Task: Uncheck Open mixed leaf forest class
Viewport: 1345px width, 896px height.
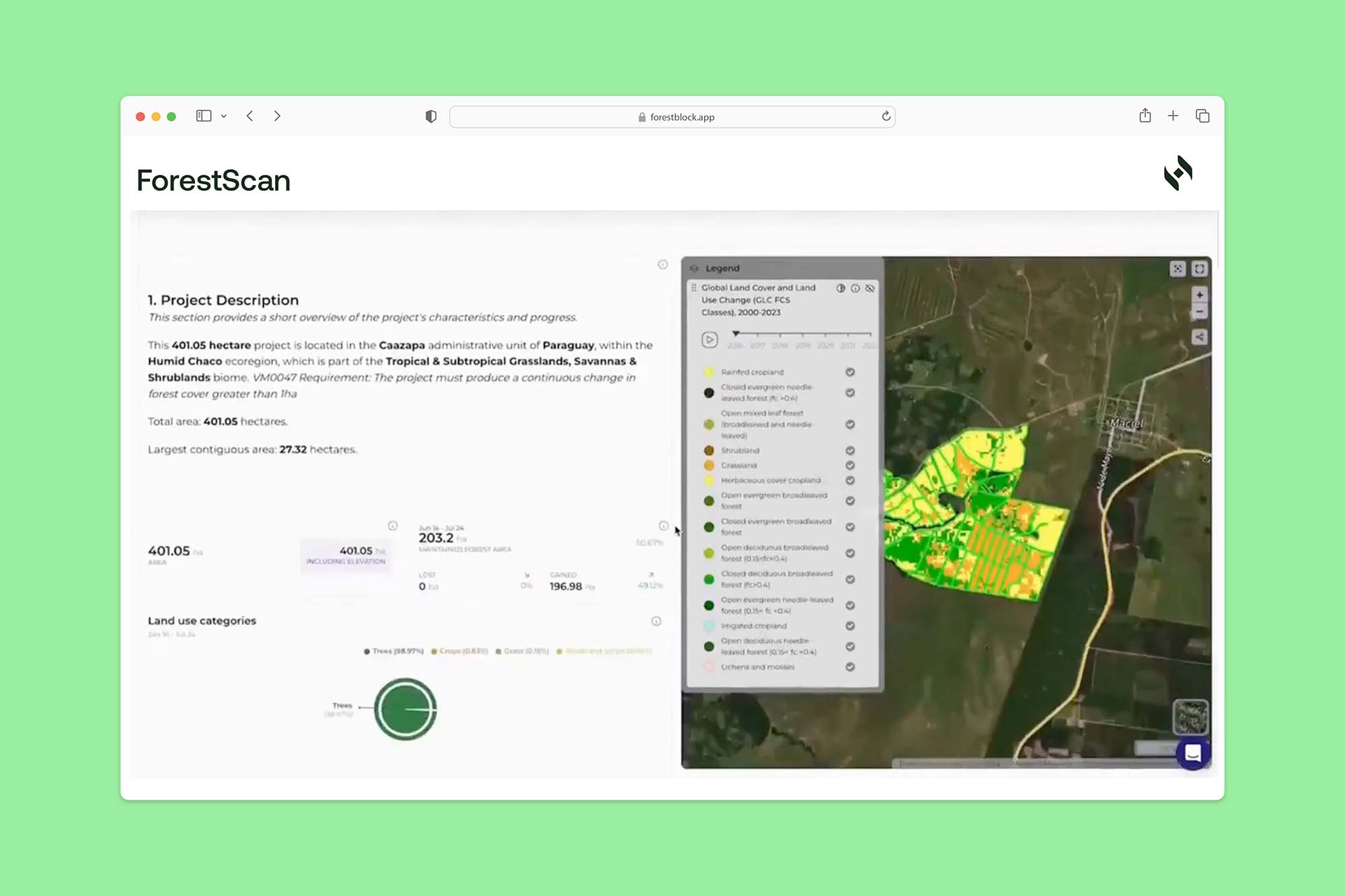Action: 850,424
